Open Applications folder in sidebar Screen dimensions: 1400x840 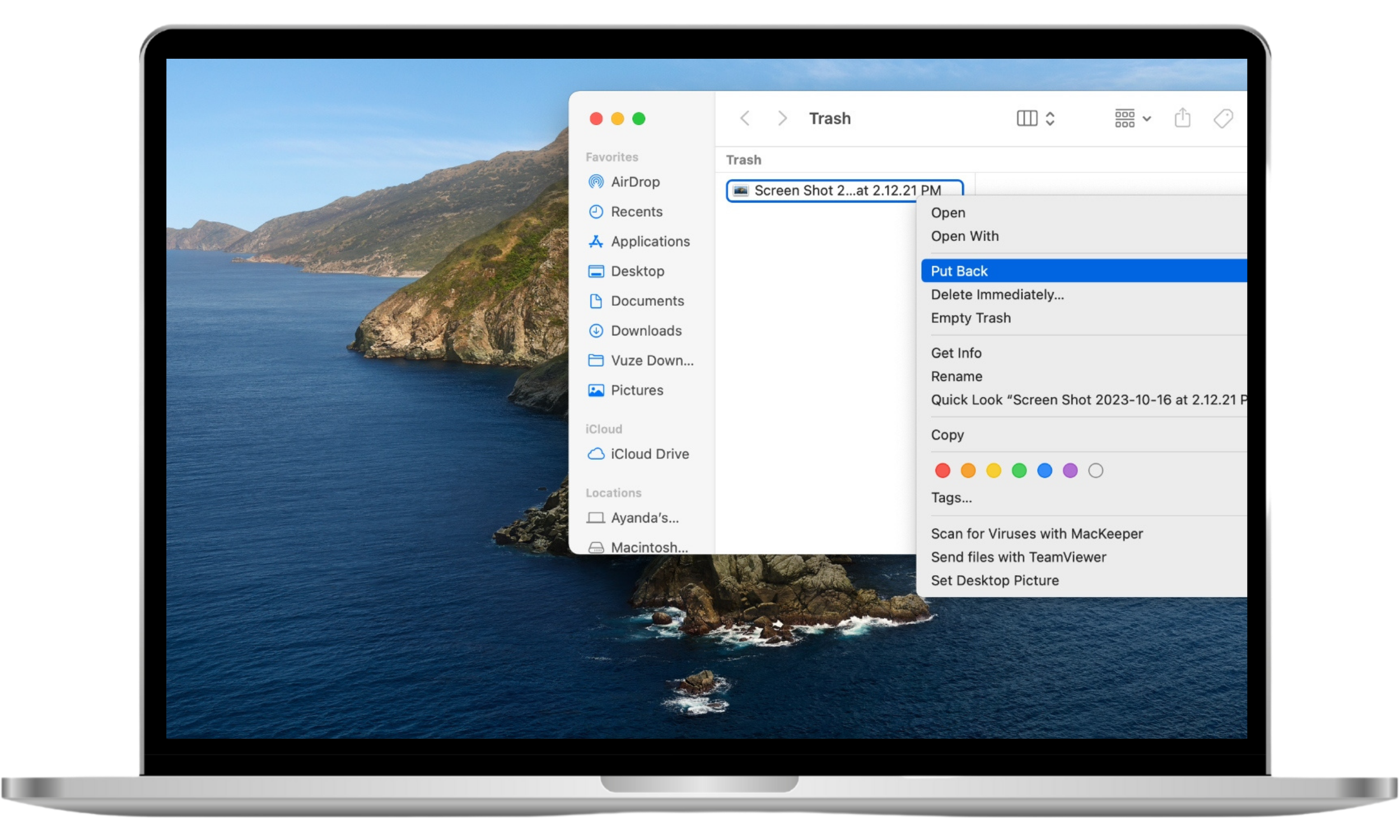650,241
